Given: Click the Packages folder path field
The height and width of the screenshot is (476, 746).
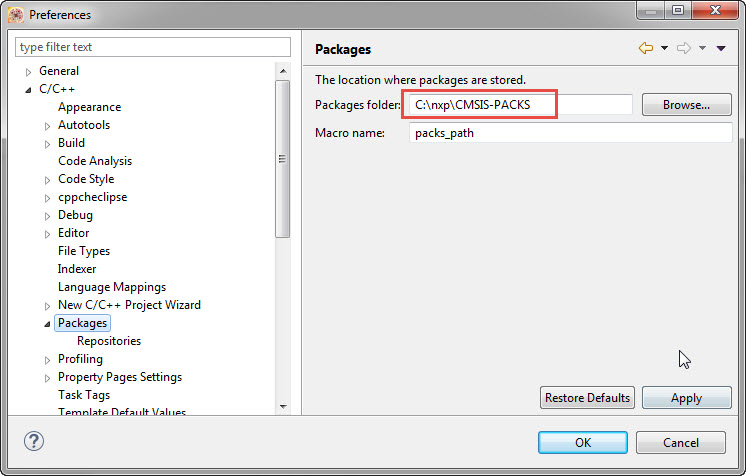Looking at the screenshot, I should coord(520,104).
